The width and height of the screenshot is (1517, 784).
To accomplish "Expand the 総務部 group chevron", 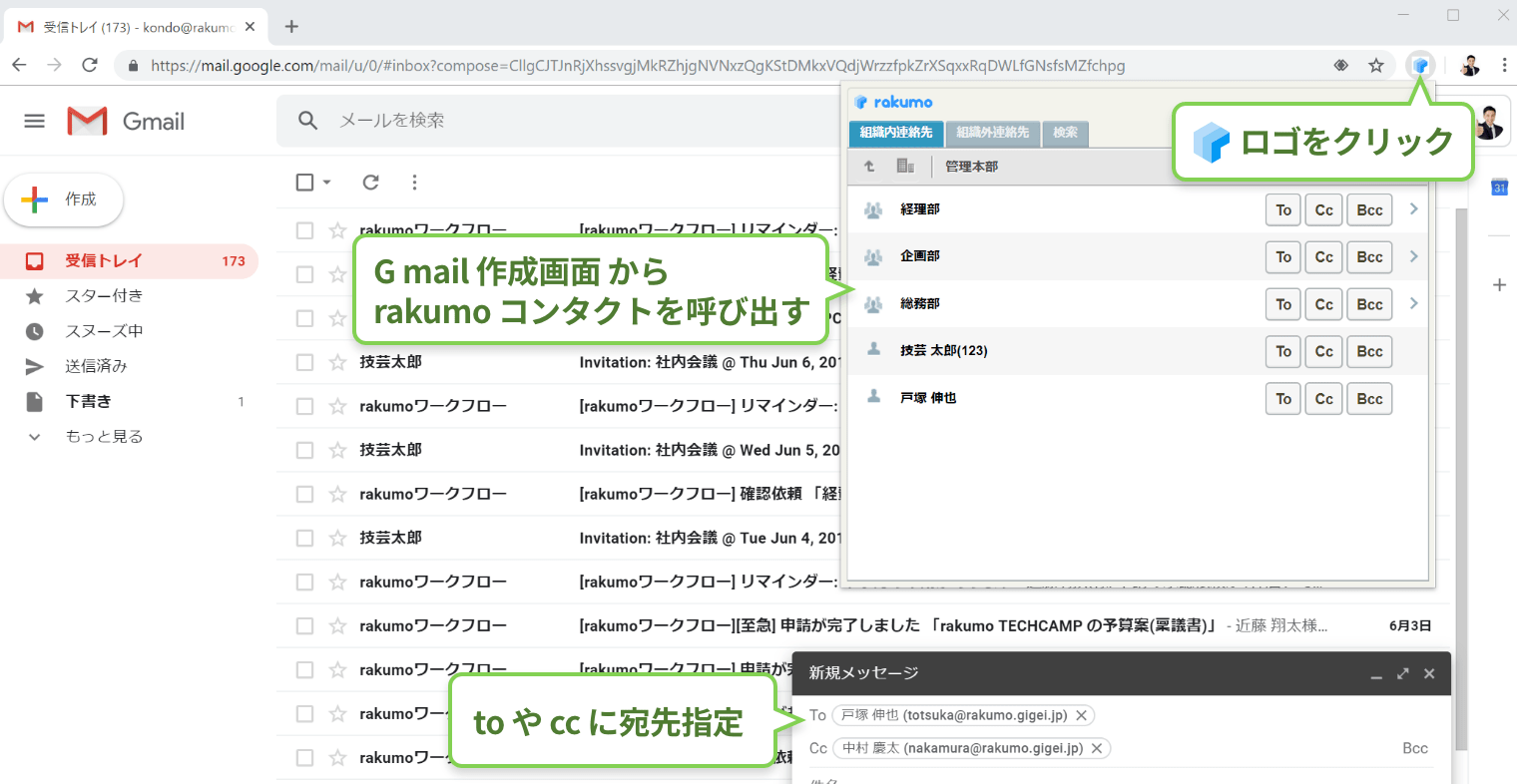I will pyautogui.click(x=1413, y=303).
